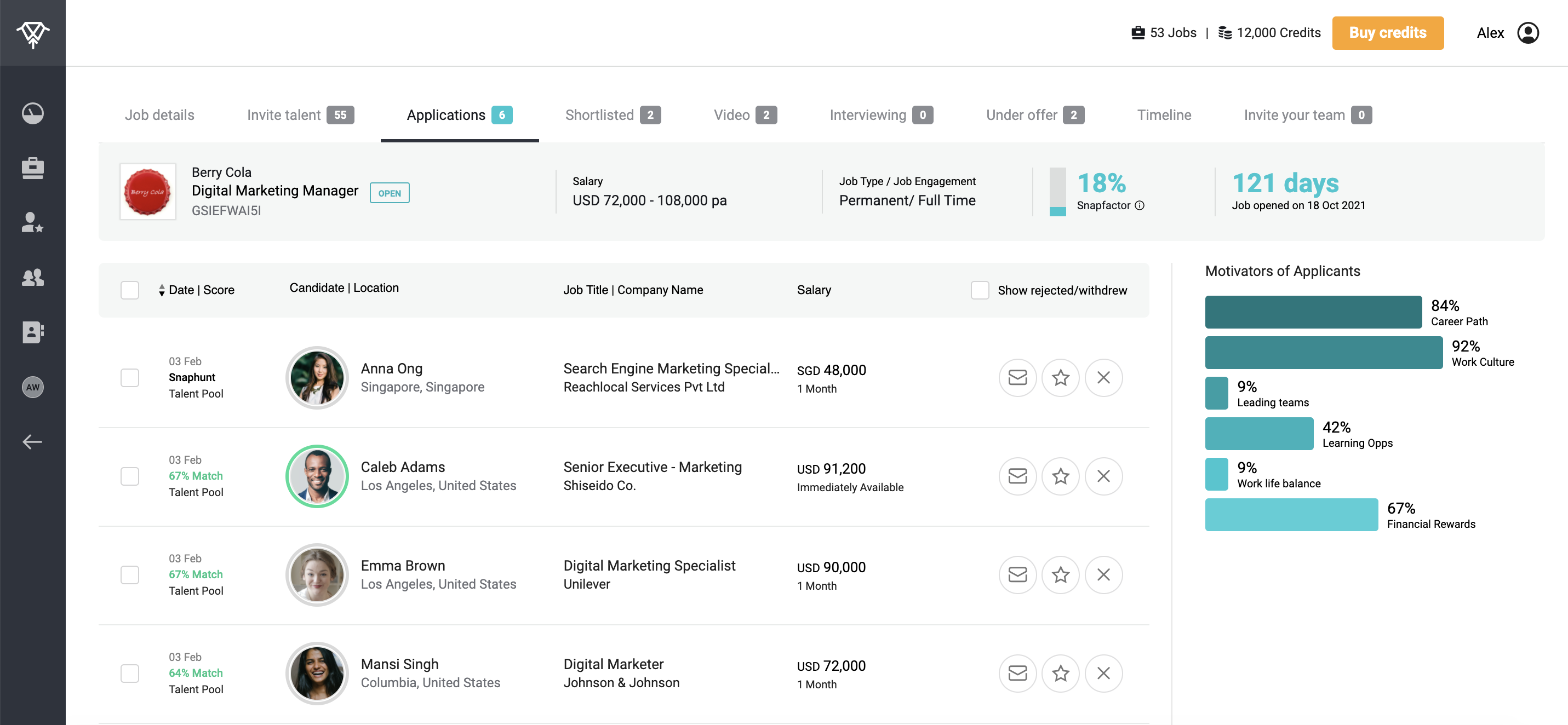Click the 12,000 Credits link
The width and height of the screenshot is (1568, 725).
pyautogui.click(x=1277, y=33)
